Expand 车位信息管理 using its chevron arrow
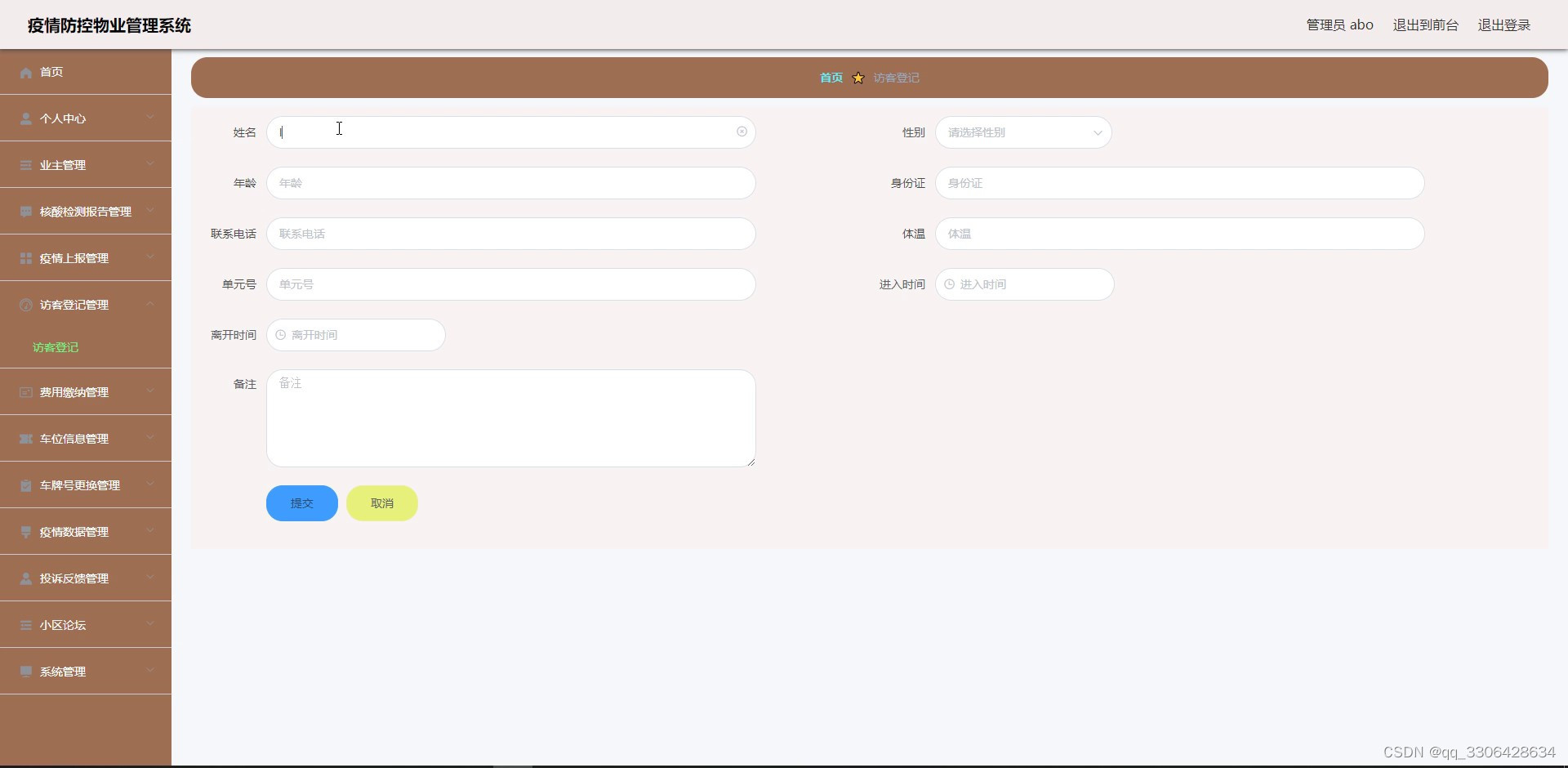 (150, 439)
